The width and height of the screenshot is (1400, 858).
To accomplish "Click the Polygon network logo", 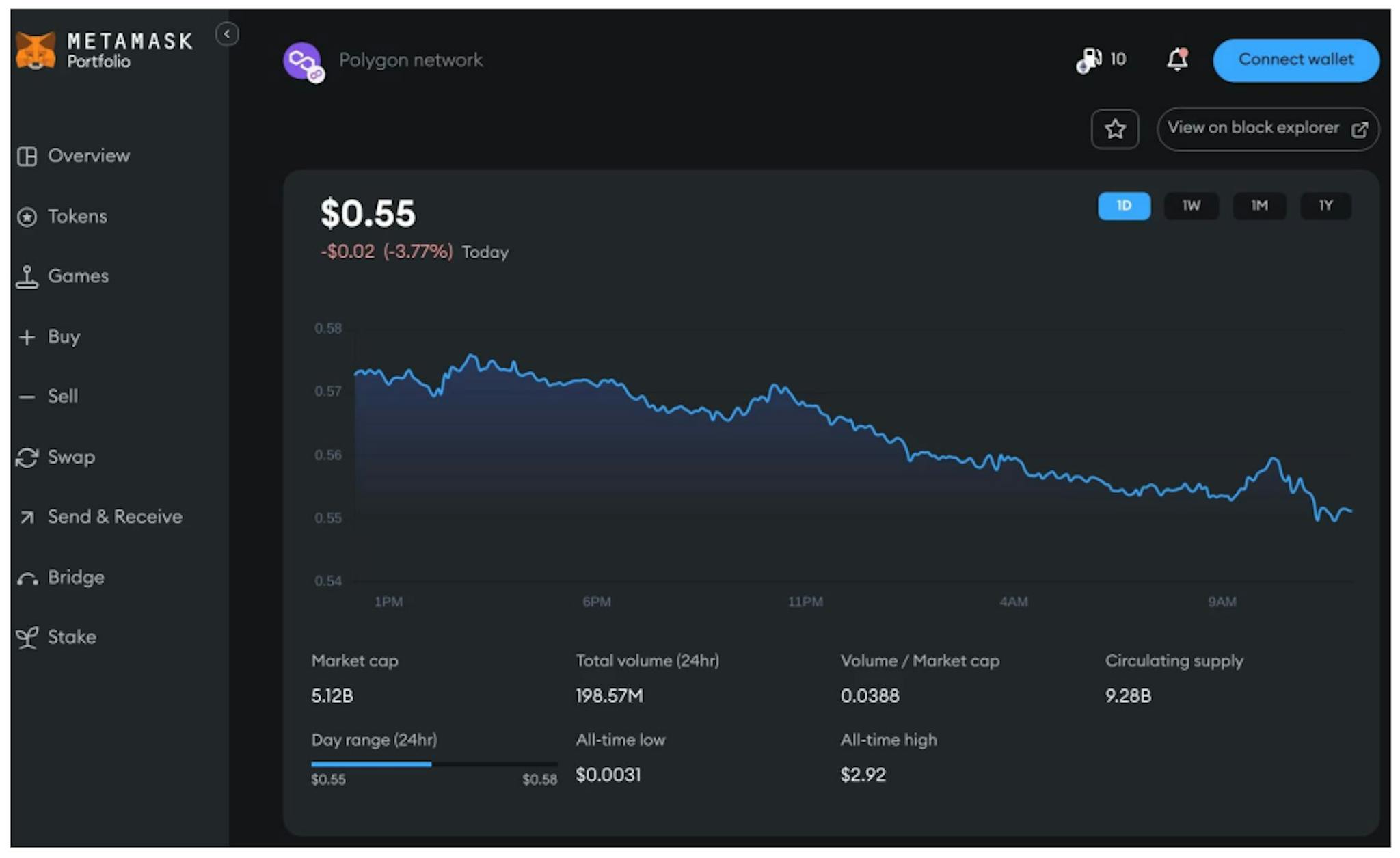I will (301, 61).
